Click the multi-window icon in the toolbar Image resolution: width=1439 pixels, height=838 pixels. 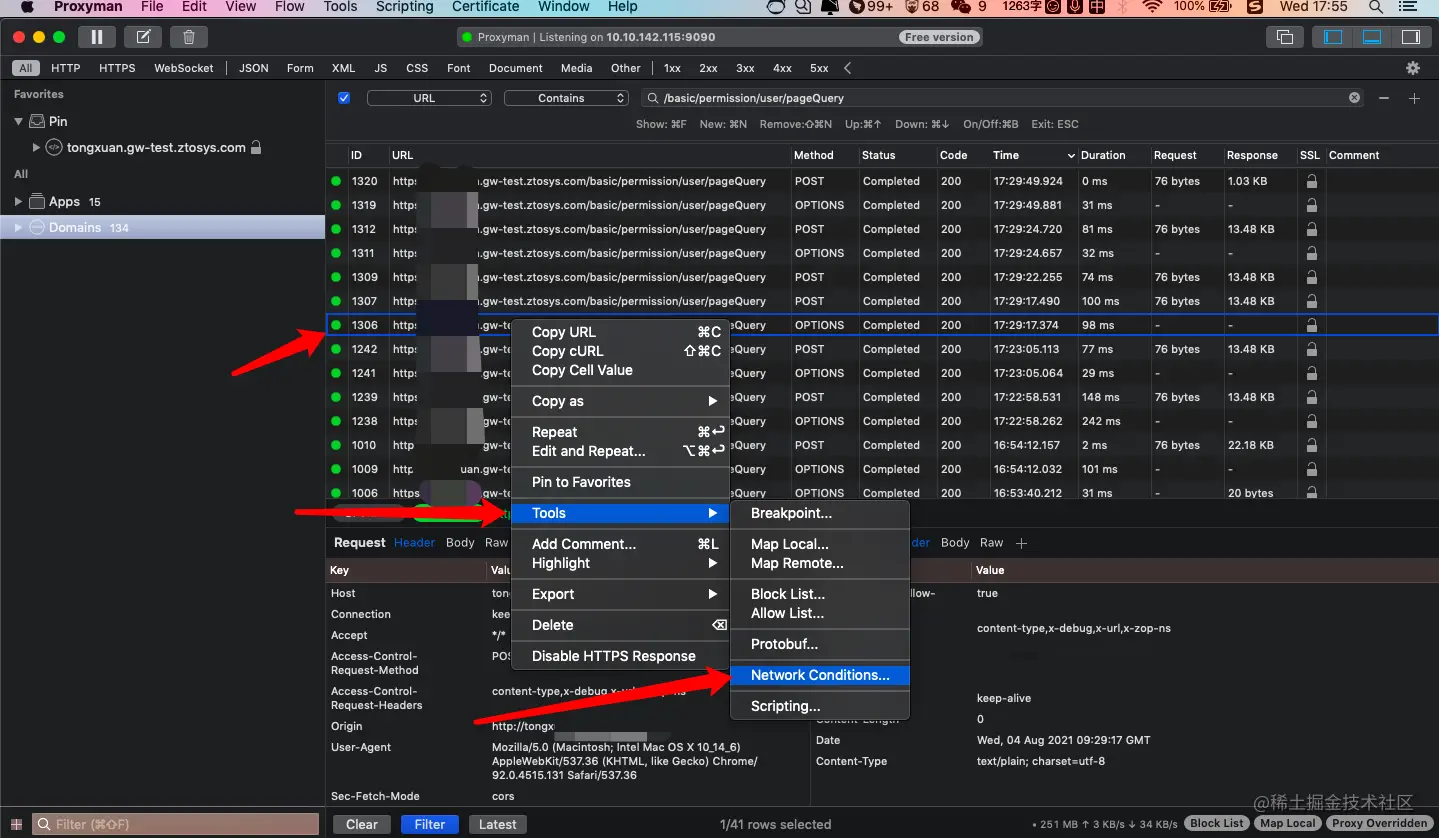[1284, 37]
